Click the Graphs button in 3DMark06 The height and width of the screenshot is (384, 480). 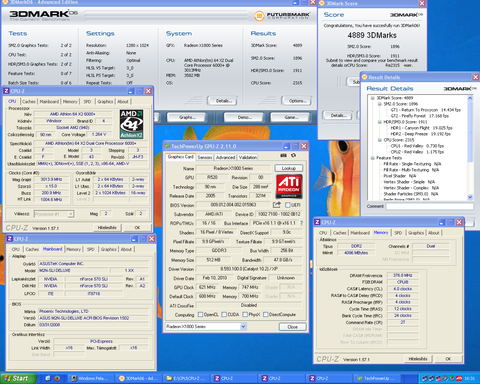pos(187,117)
